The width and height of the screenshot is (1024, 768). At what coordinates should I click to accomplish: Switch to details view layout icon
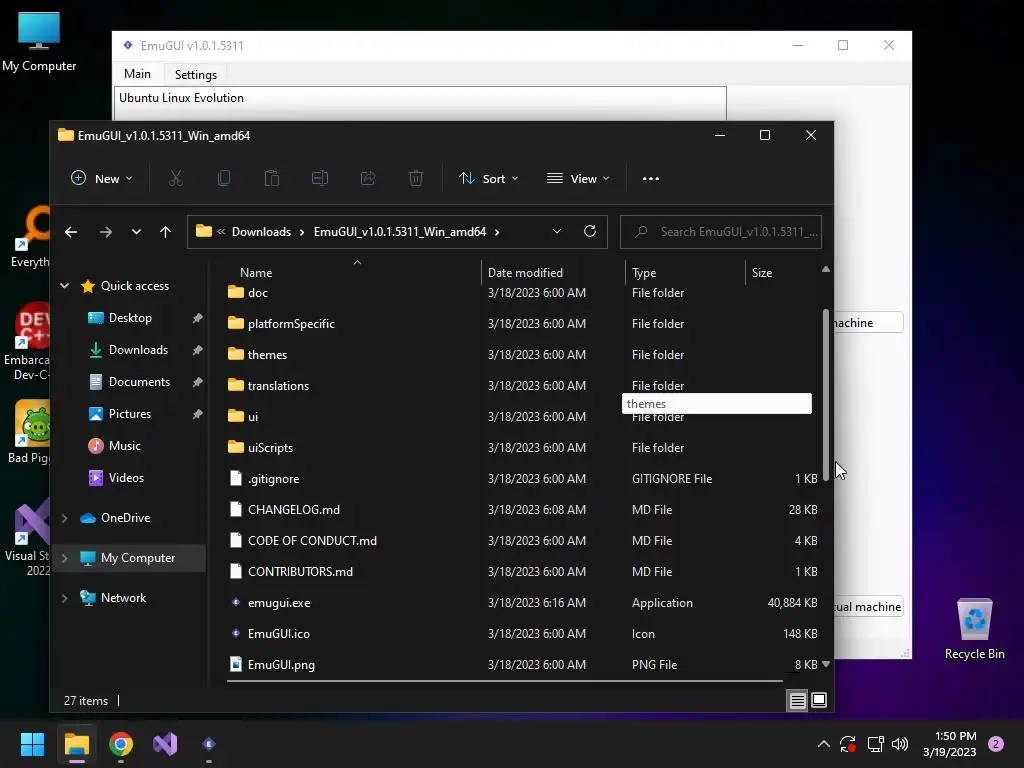click(797, 701)
